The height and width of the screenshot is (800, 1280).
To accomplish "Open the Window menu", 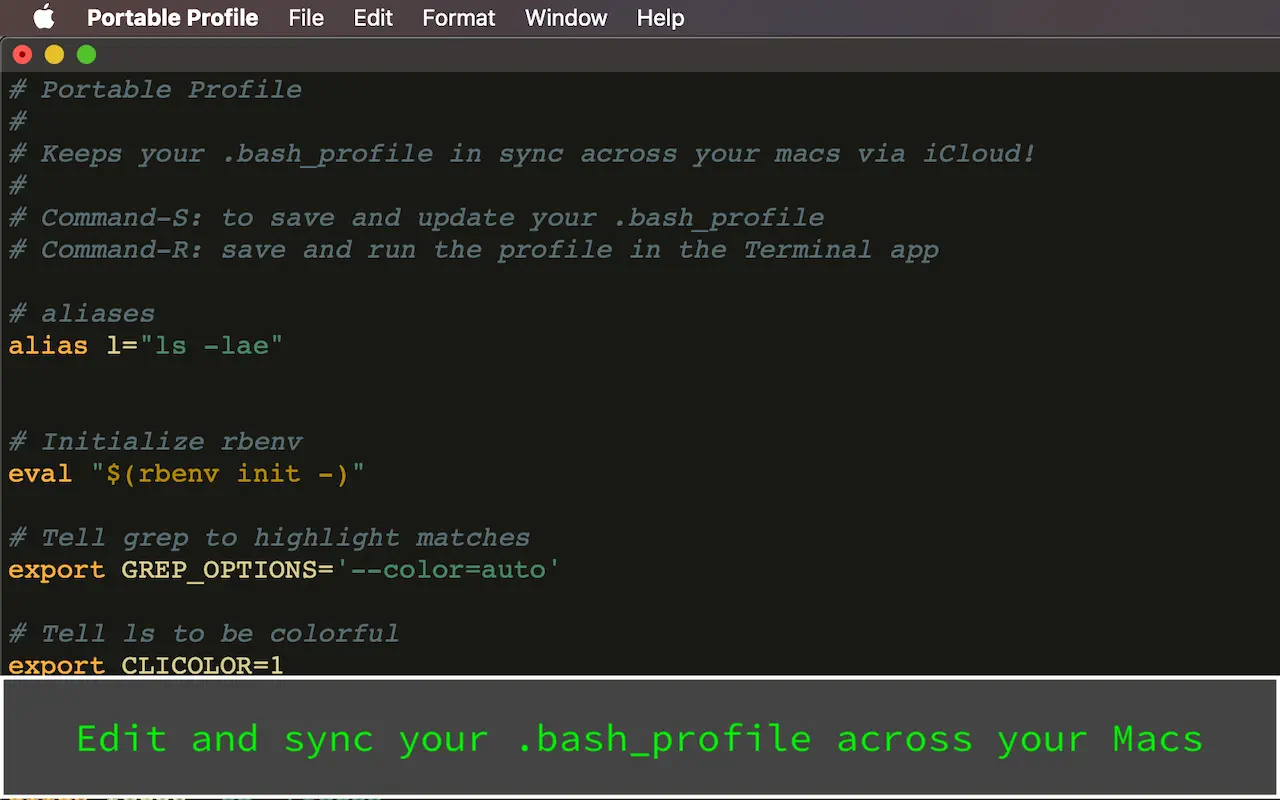I will tap(566, 17).
